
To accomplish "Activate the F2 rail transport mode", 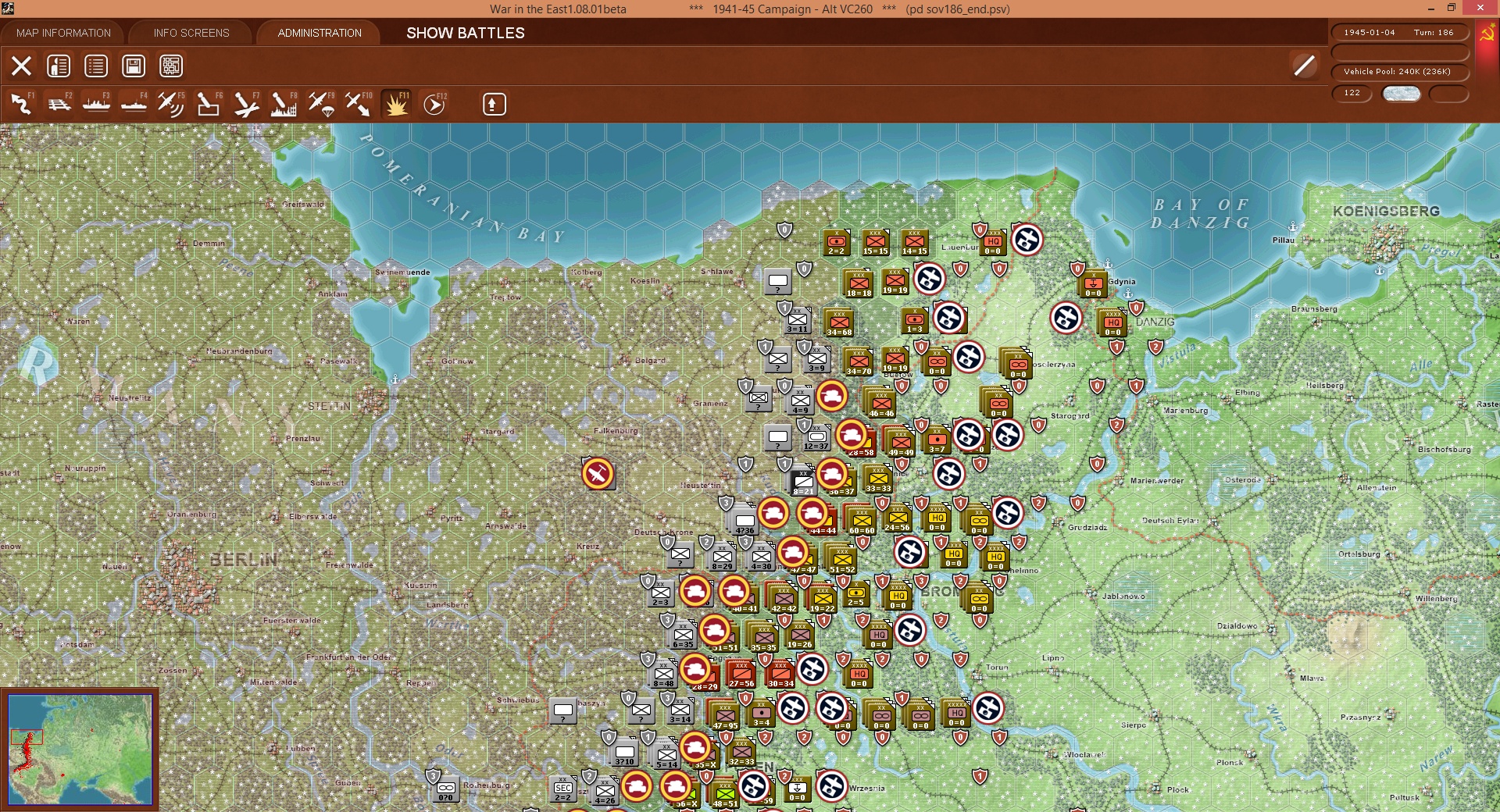I will click(x=59, y=104).
